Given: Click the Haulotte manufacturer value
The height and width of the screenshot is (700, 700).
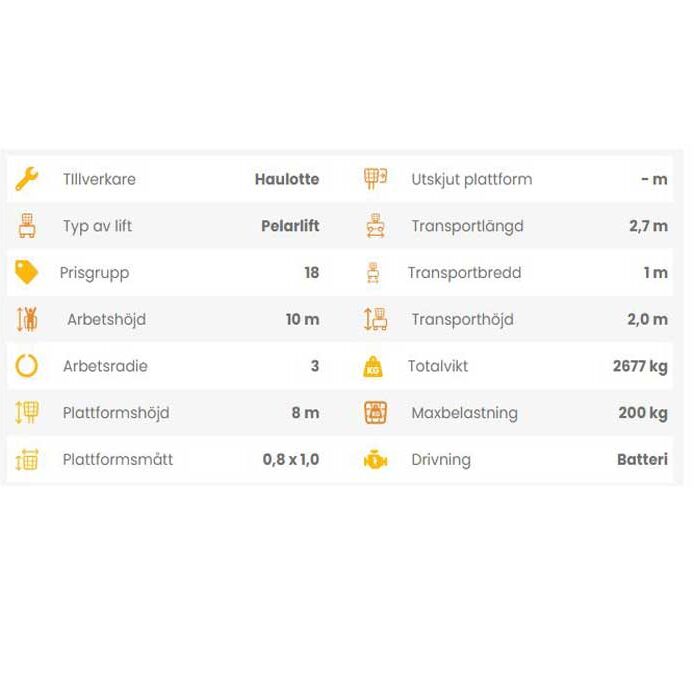Looking at the screenshot, I should click(287, 180).
